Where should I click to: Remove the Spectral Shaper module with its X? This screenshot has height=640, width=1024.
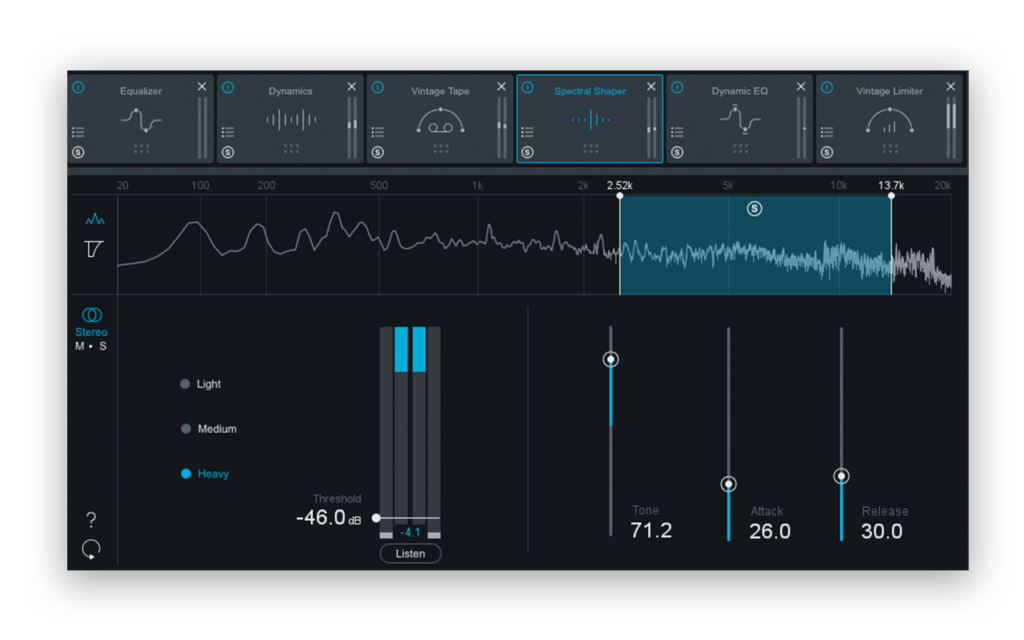[651, 86]
